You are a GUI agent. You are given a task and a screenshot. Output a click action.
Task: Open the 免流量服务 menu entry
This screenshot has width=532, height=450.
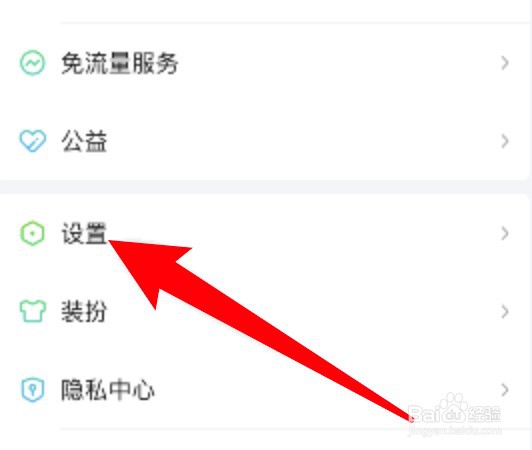coord(266,63)
